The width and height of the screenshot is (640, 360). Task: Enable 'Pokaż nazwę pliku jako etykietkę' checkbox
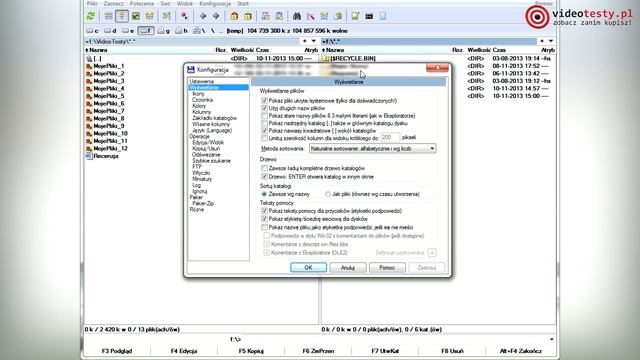(x=264, y=227)
